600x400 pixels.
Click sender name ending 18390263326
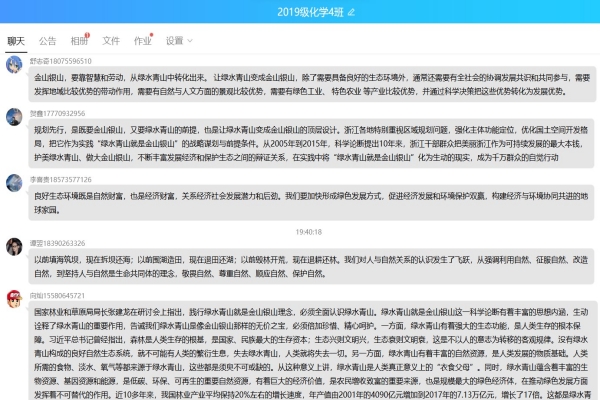tap(60, 243)
